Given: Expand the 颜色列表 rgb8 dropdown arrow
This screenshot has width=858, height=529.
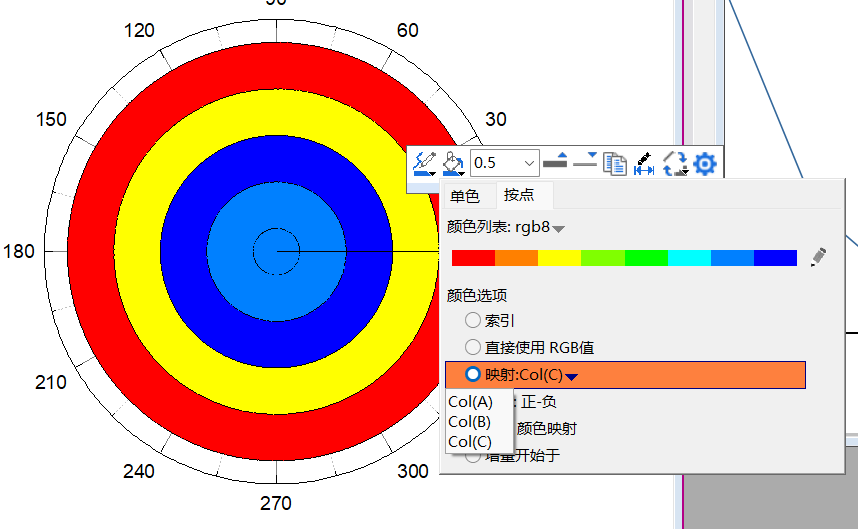Looking at the screenshot, I should click(559, 229).
